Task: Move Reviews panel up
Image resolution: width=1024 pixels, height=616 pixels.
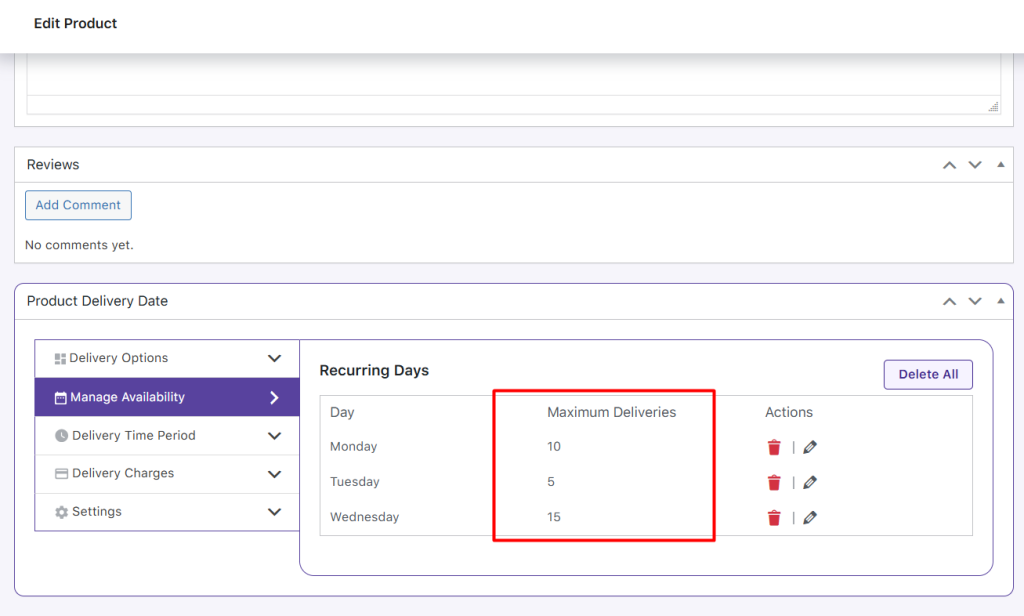Action: click(950, 165)
